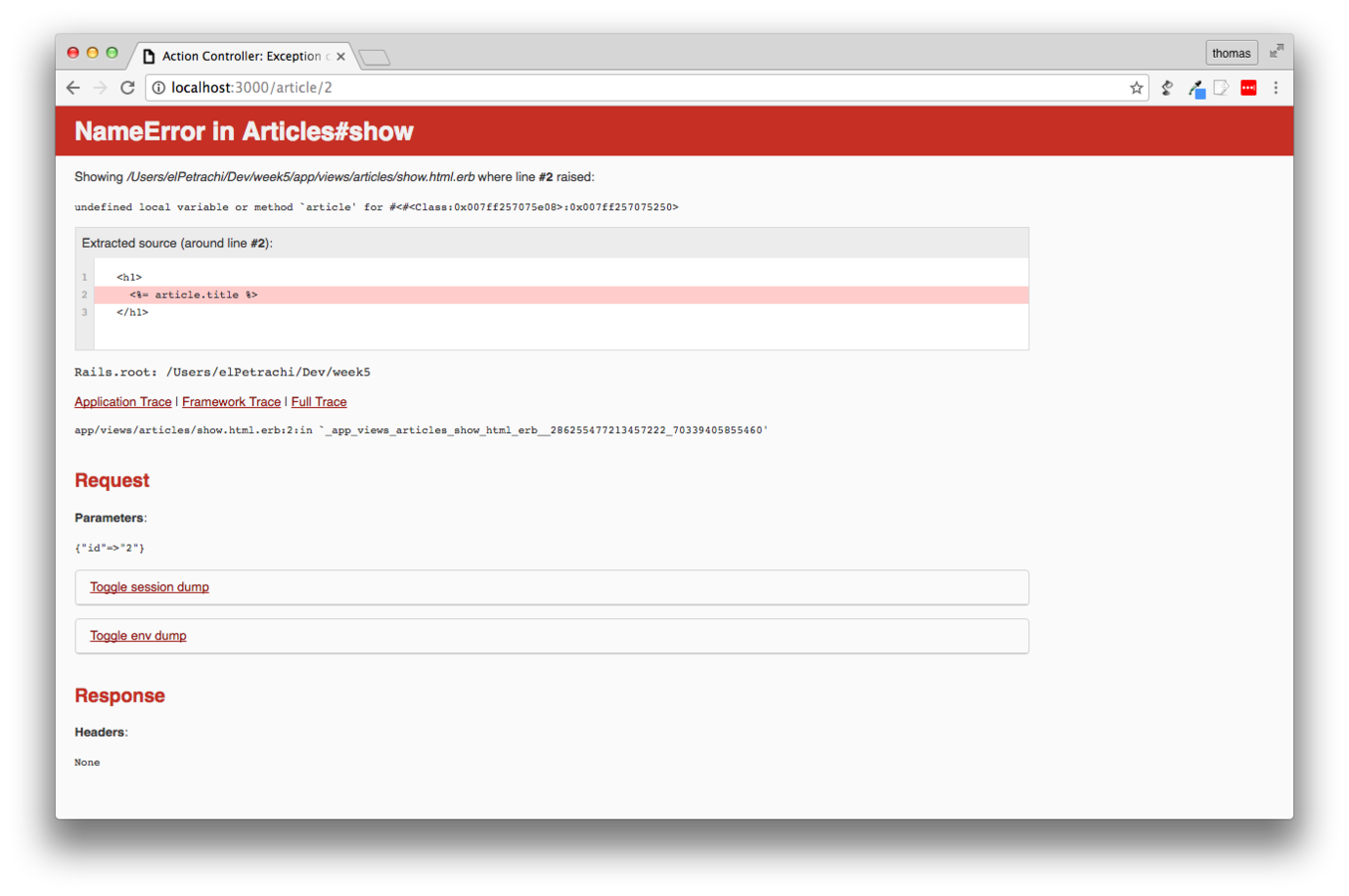Click the red extension icon in the toolbar
The height and width of the screenshot is (896, 1349).
pos(1248,88)
